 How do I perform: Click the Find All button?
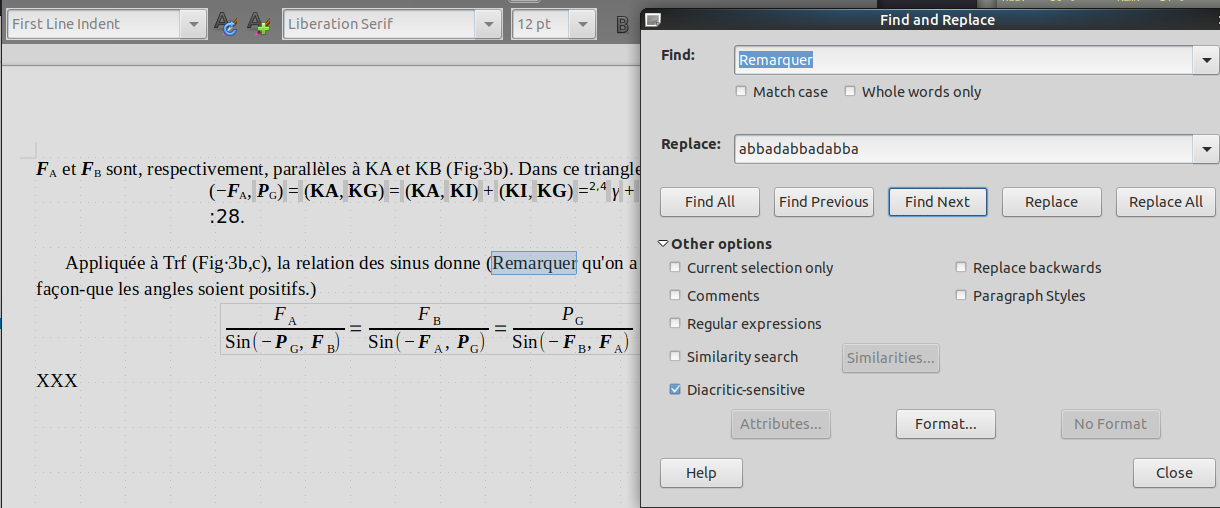click(x=710, y=202)
